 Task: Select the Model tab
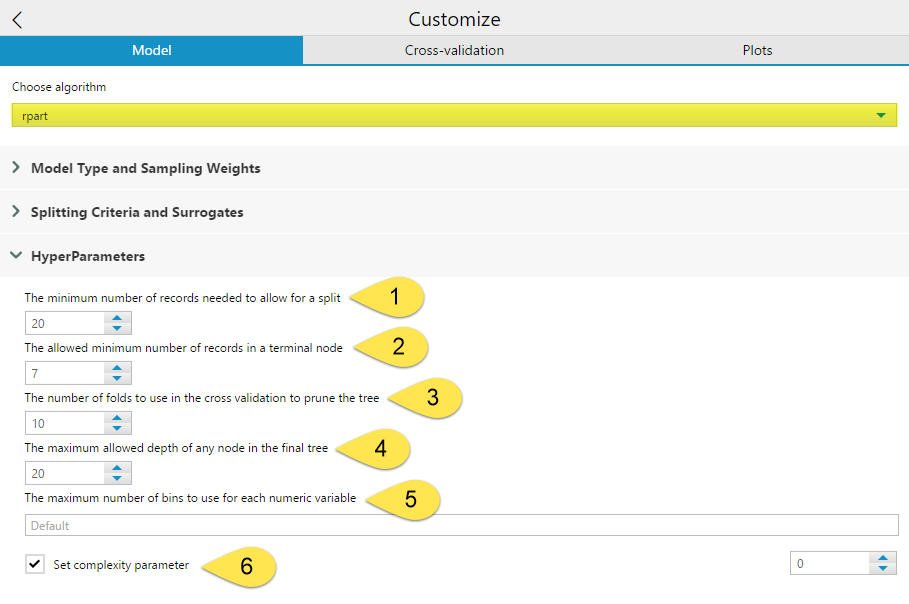151,50
